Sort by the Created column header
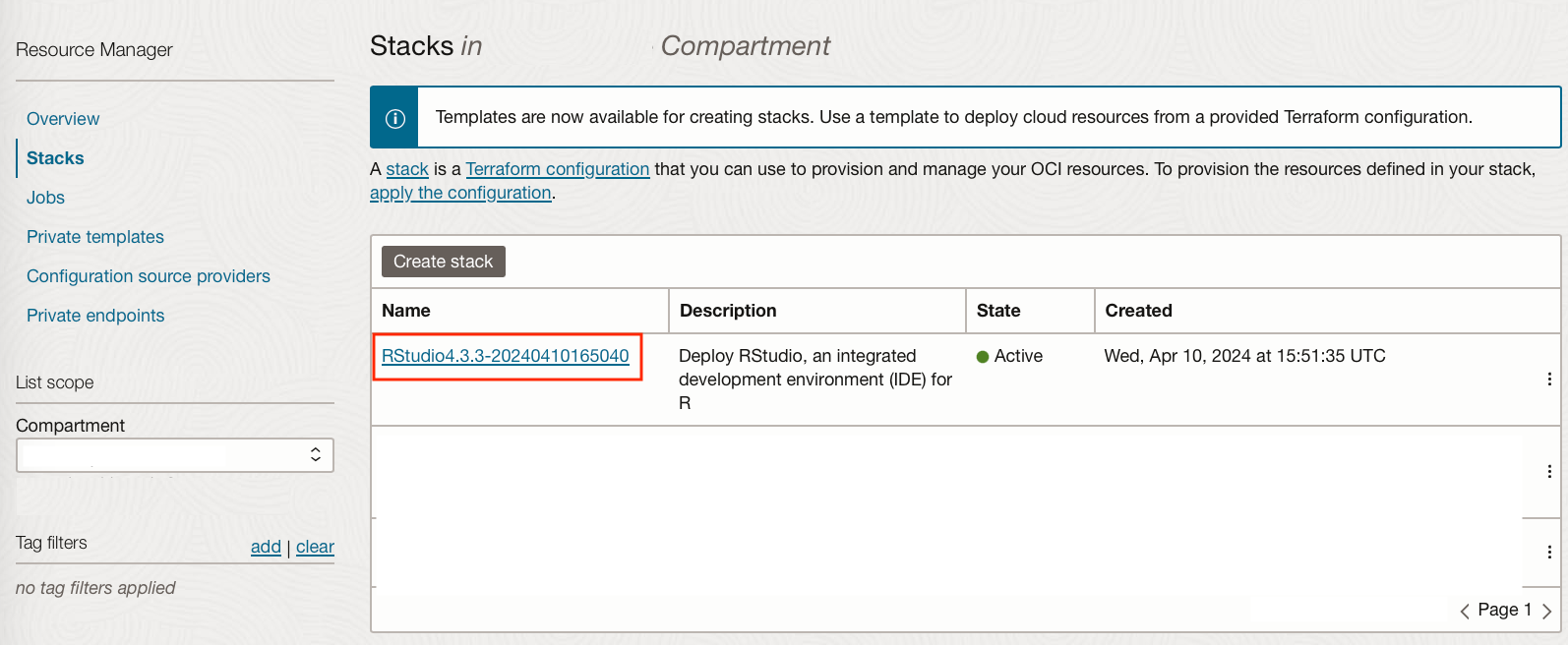 click(x=1138, y=311)
